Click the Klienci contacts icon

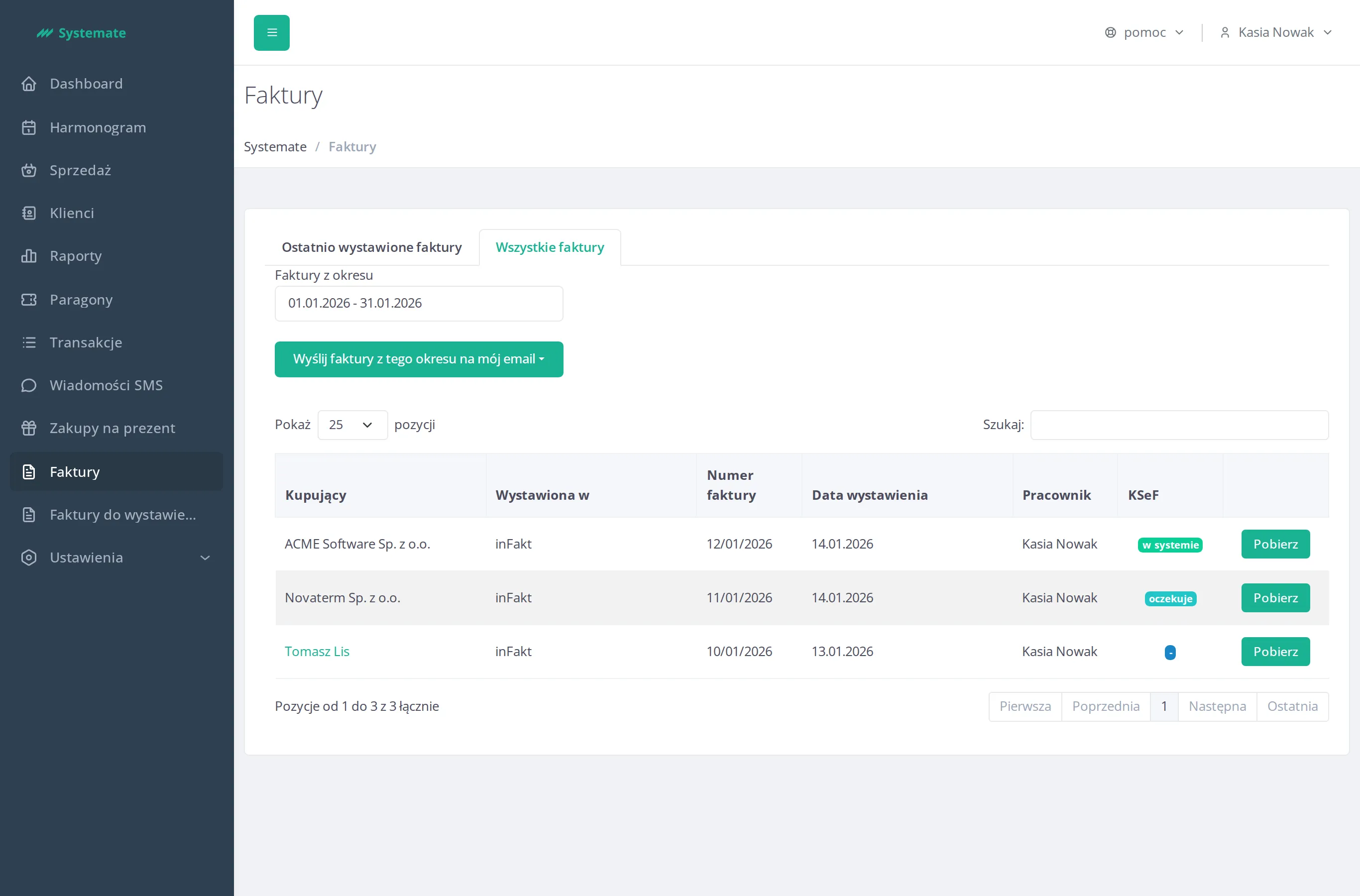[28, 213]
